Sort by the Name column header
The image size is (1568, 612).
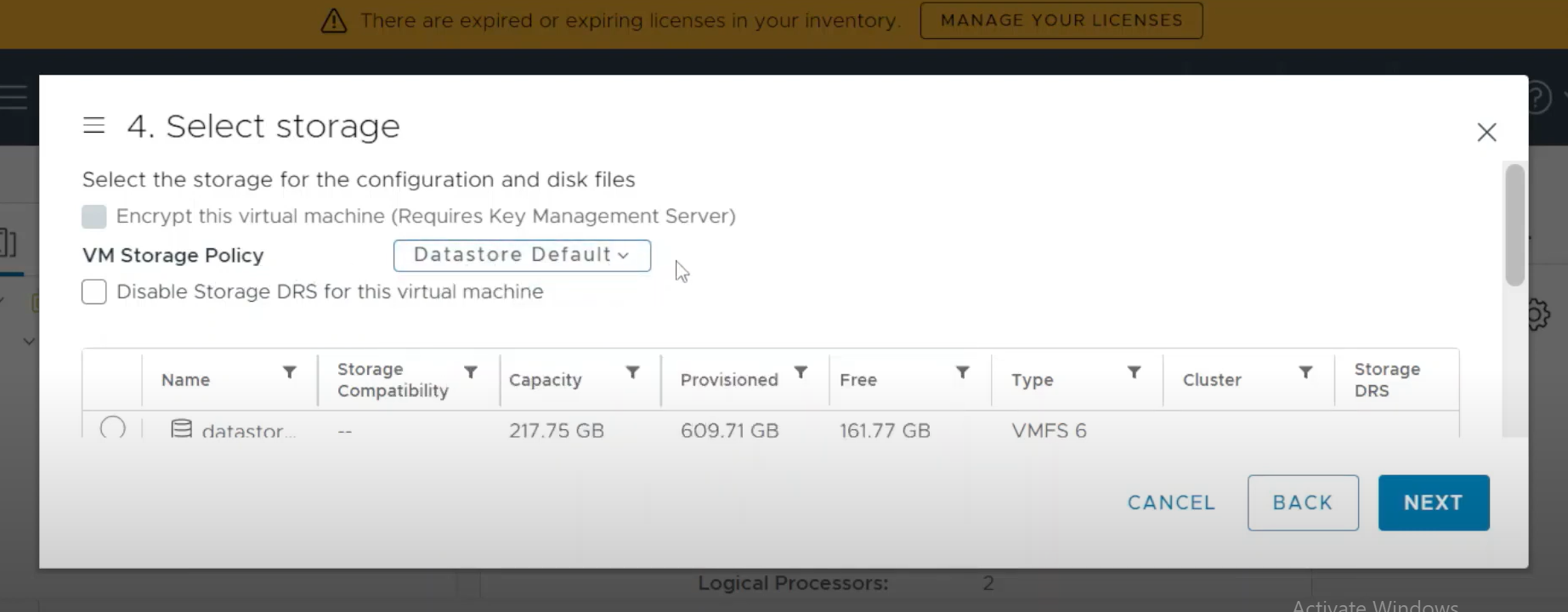click(x=185, y=380)
